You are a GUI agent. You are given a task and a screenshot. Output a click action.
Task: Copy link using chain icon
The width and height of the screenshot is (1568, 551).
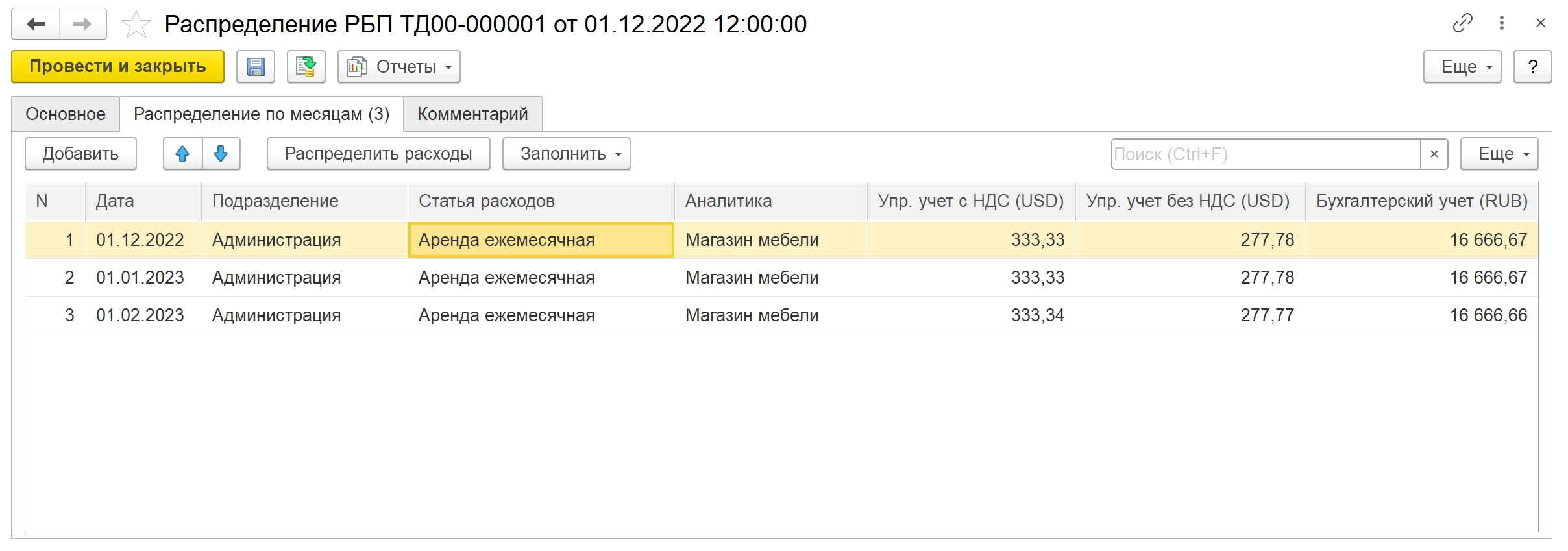[1462, 23]
